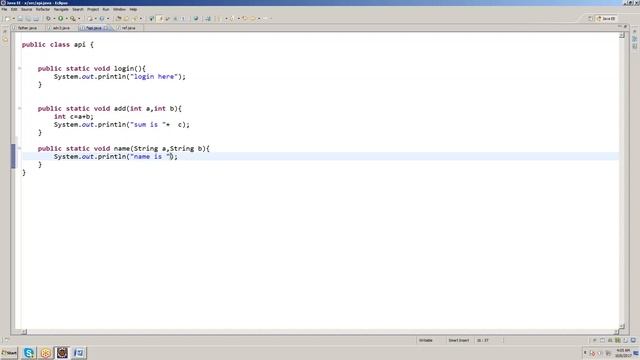Screen dimensions: 640x360
Task: Open the Project menu
Action: (x=93, y=9)
